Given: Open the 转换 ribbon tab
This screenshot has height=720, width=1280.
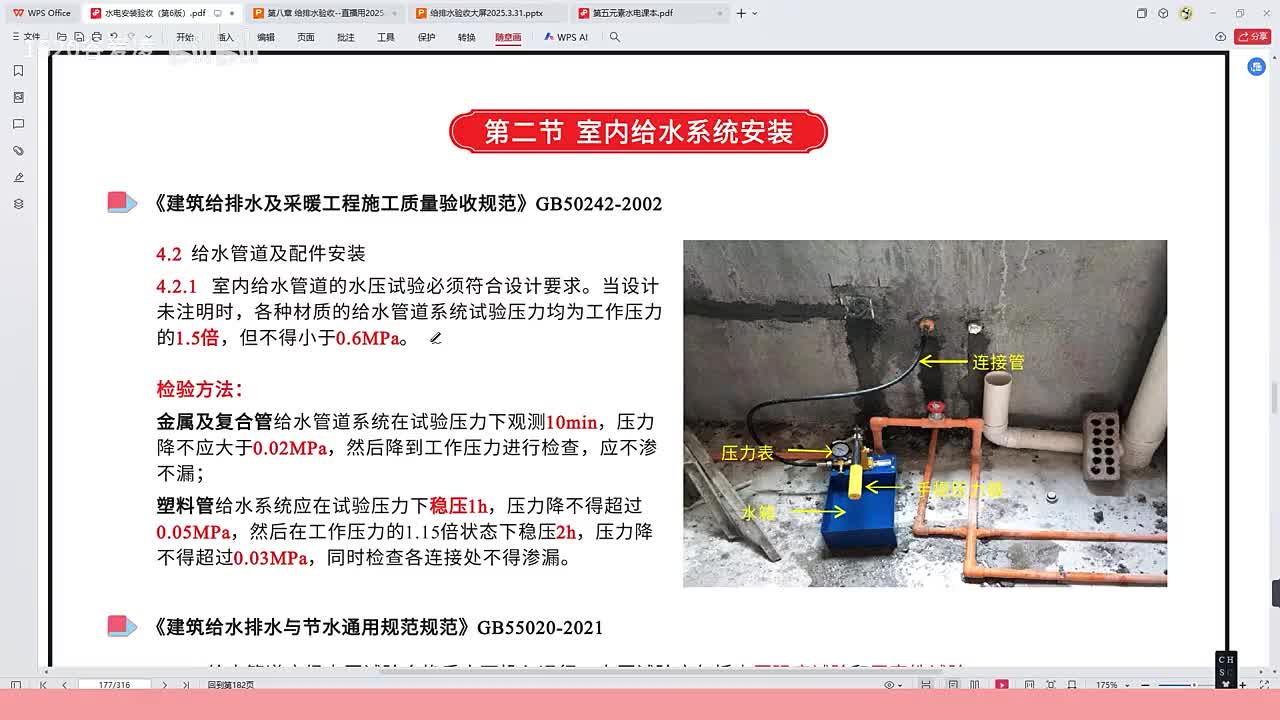Looking at the screenshot, I should [467, 37].
